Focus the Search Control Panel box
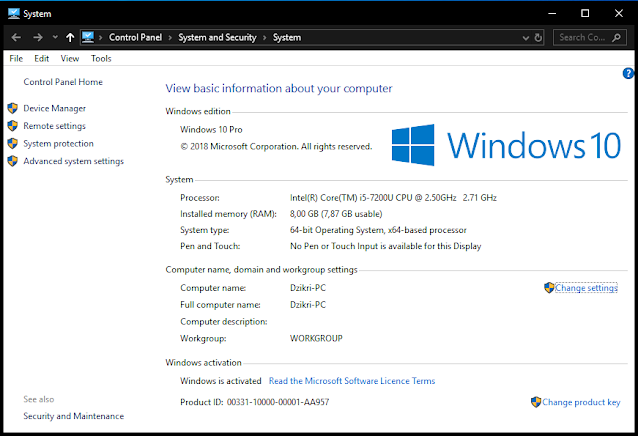 click(590, 37)
